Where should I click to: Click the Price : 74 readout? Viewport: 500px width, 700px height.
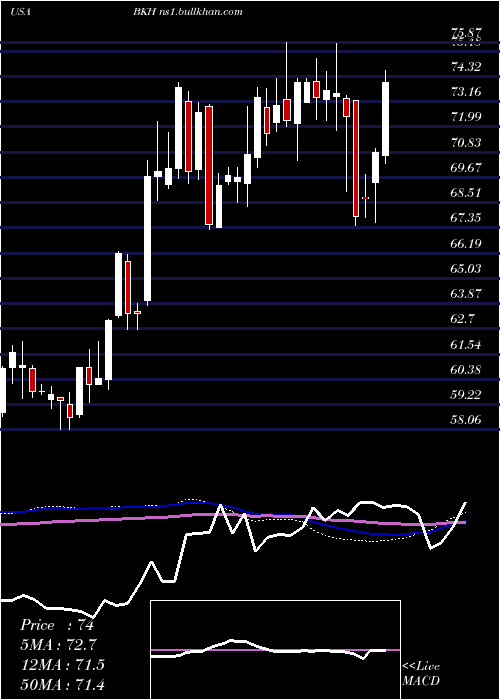pos(57,625)
